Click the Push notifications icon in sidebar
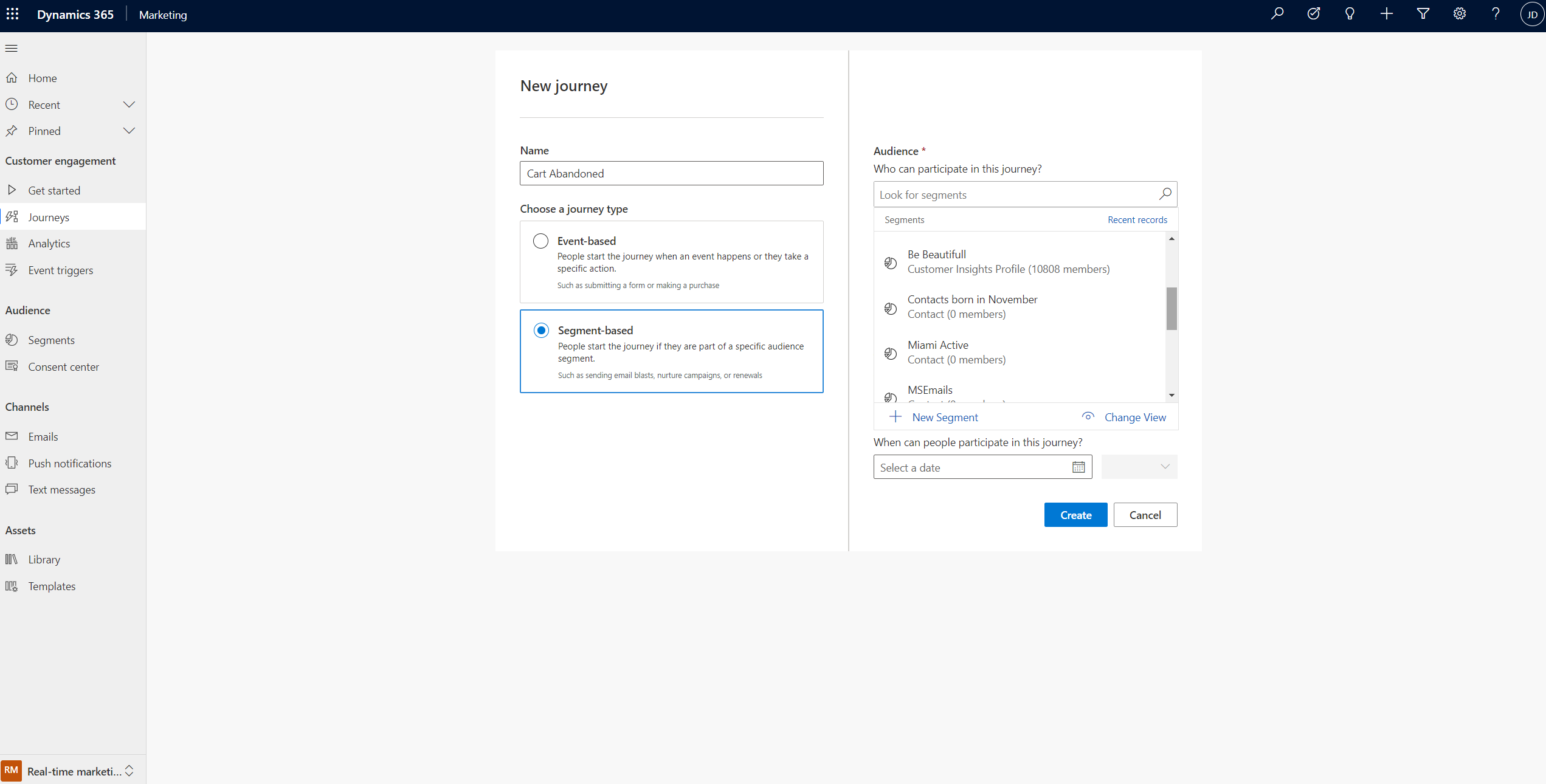The width and height of the screenshot is (1546, 784). pos(12,462)
